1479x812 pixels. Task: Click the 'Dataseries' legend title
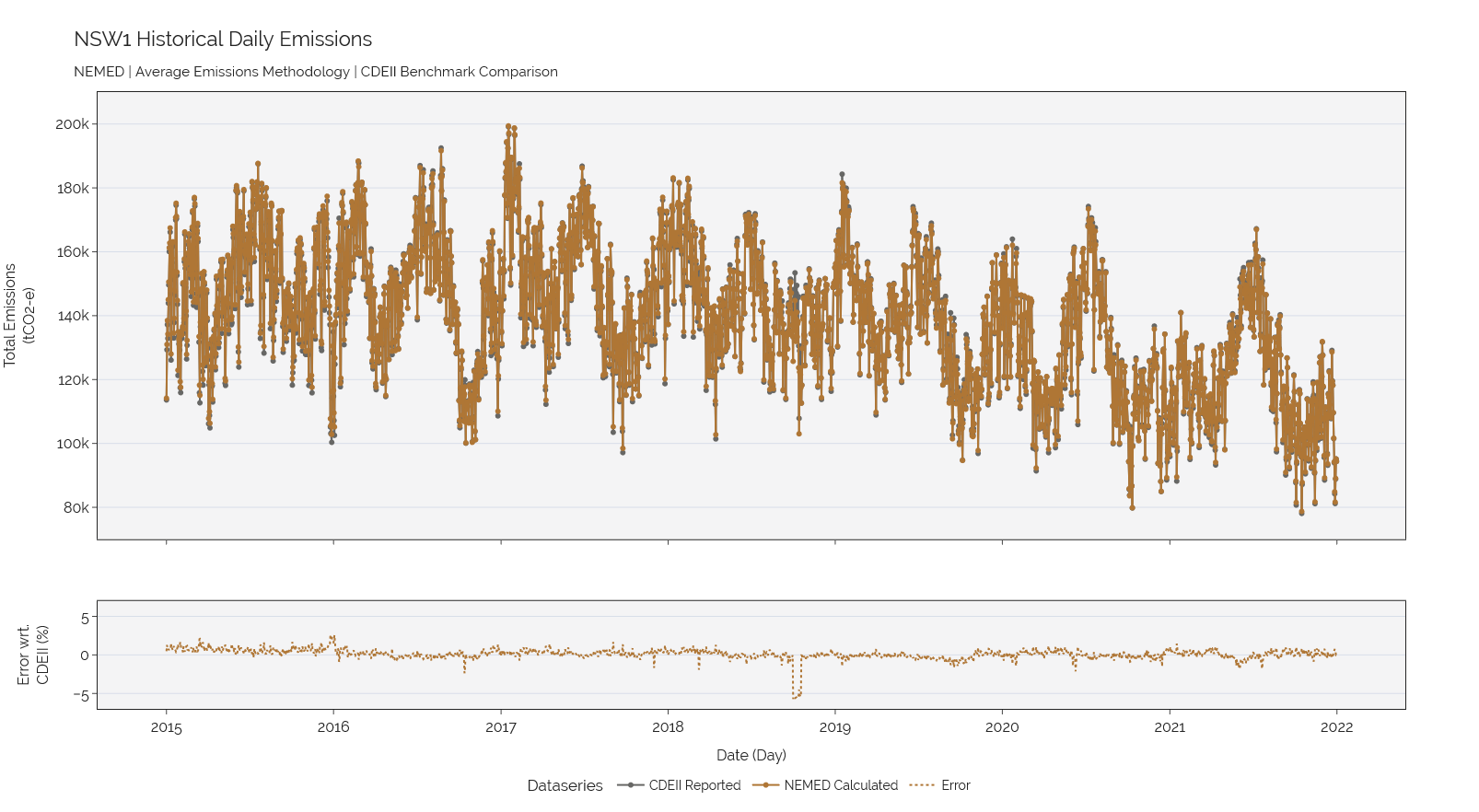(565, 785)
